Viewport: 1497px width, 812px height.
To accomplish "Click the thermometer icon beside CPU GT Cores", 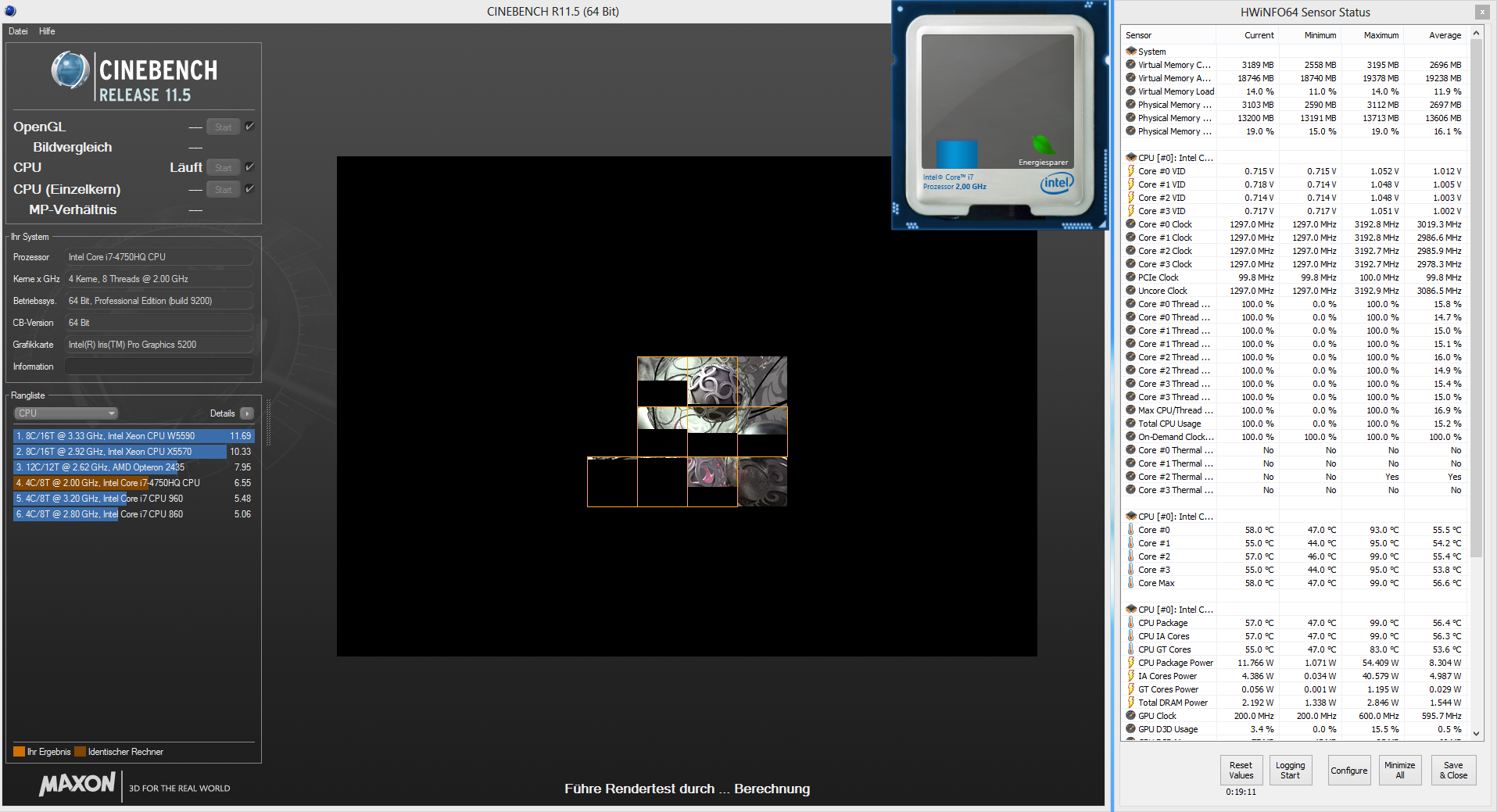I will [1130, 649].
